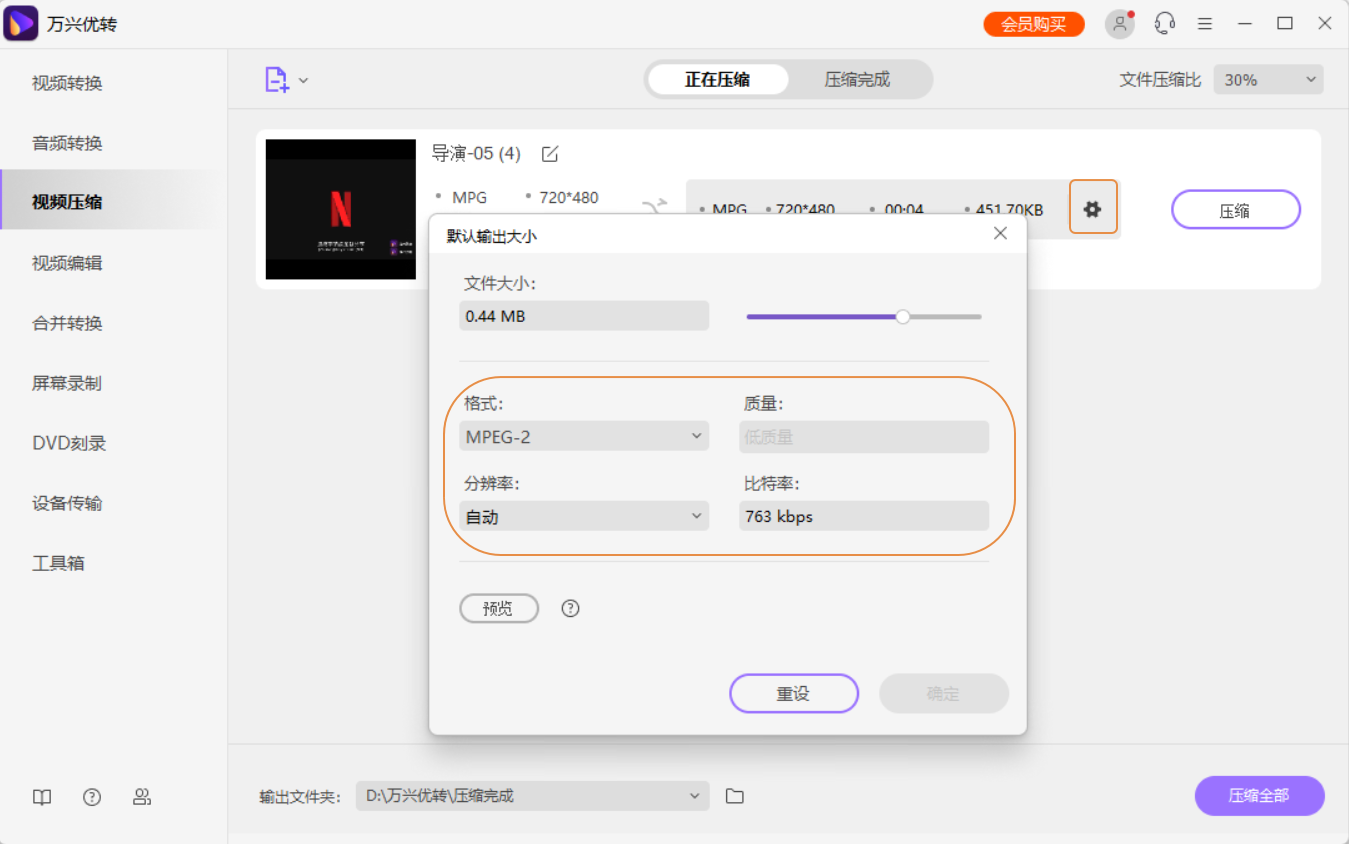Open the customer support headset icon
This screenshot has height=844, width=1349.
point(1164,23)
